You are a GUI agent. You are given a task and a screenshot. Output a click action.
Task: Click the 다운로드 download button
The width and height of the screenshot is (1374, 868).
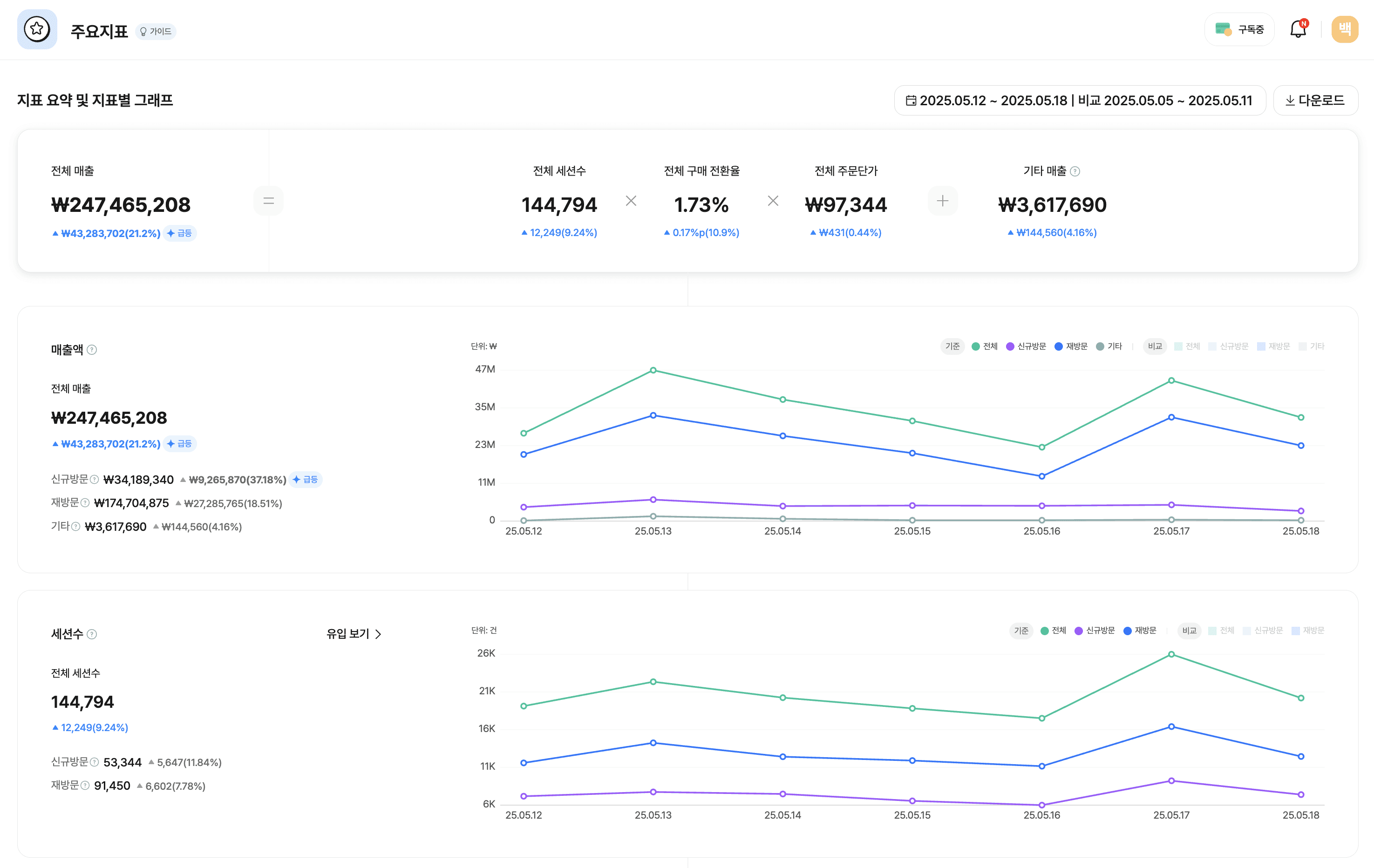coord(1315,101)
